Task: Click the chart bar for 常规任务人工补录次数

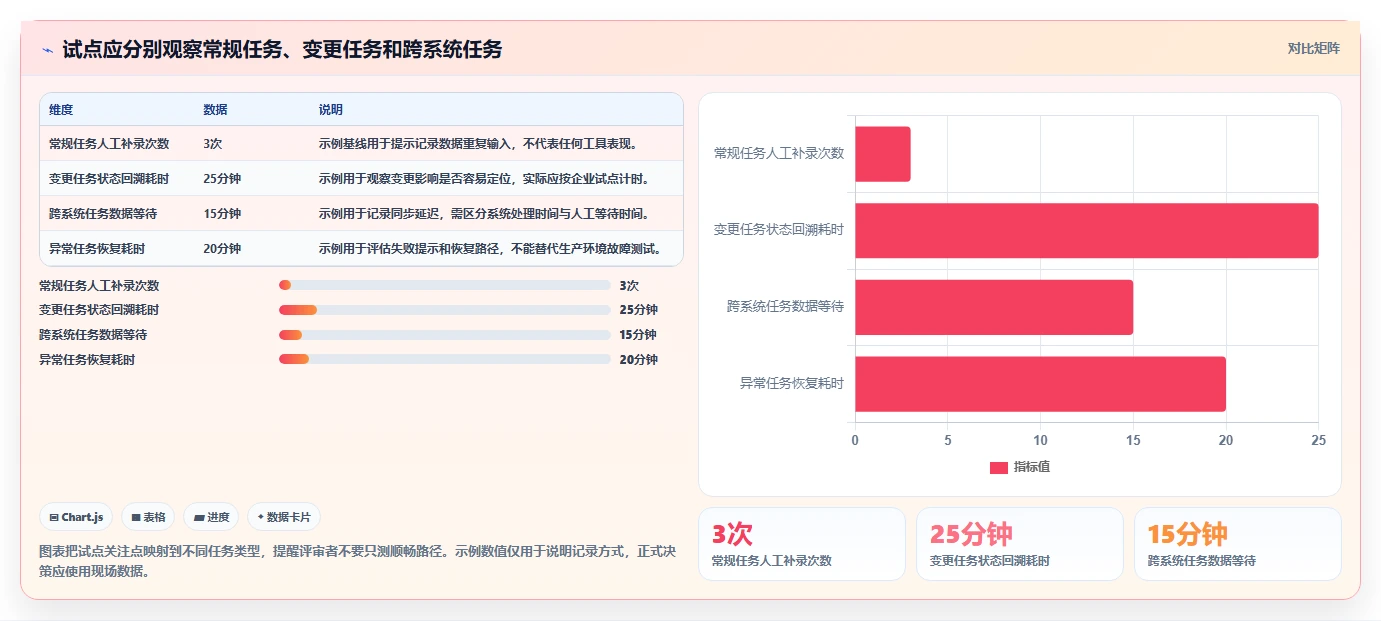Action: [882, 154]
